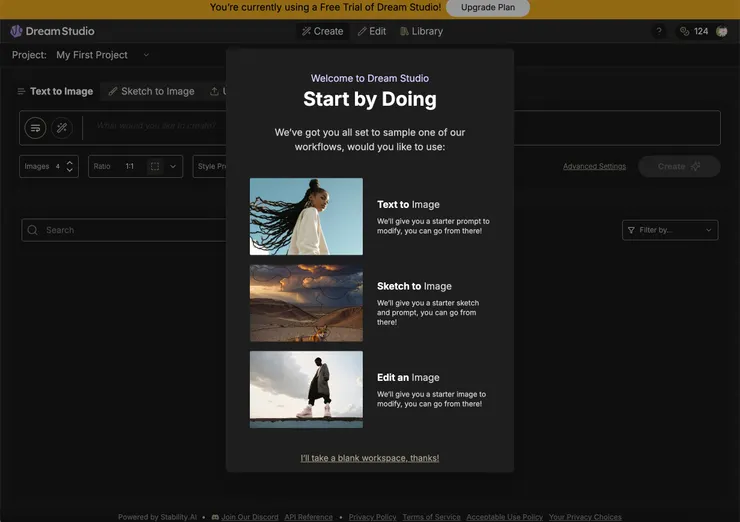Click "I'll take a blank workspace, thanks!" link
Screen dimensions: 740x522
click(x=369, y=458)
